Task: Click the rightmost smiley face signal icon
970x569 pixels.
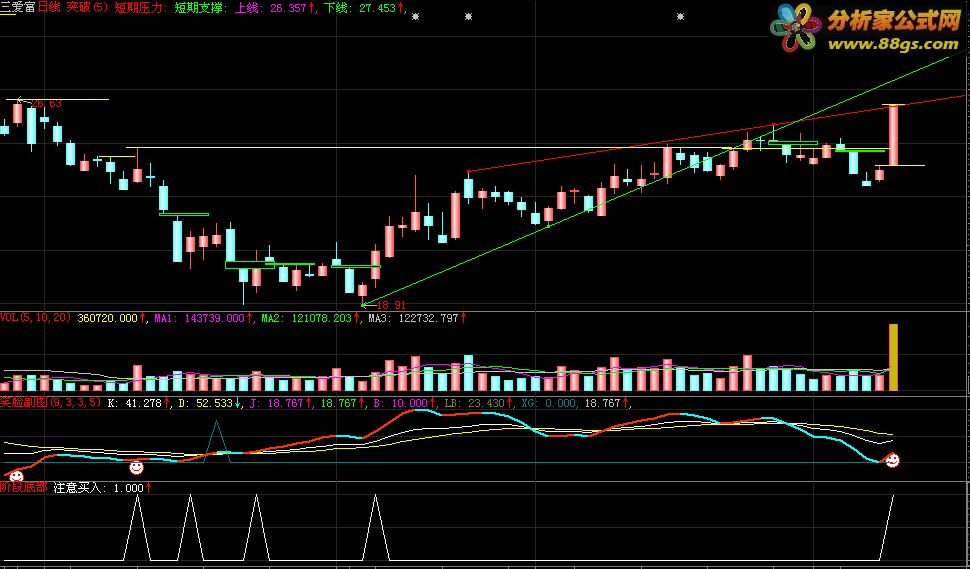Action: coord(891,460)
